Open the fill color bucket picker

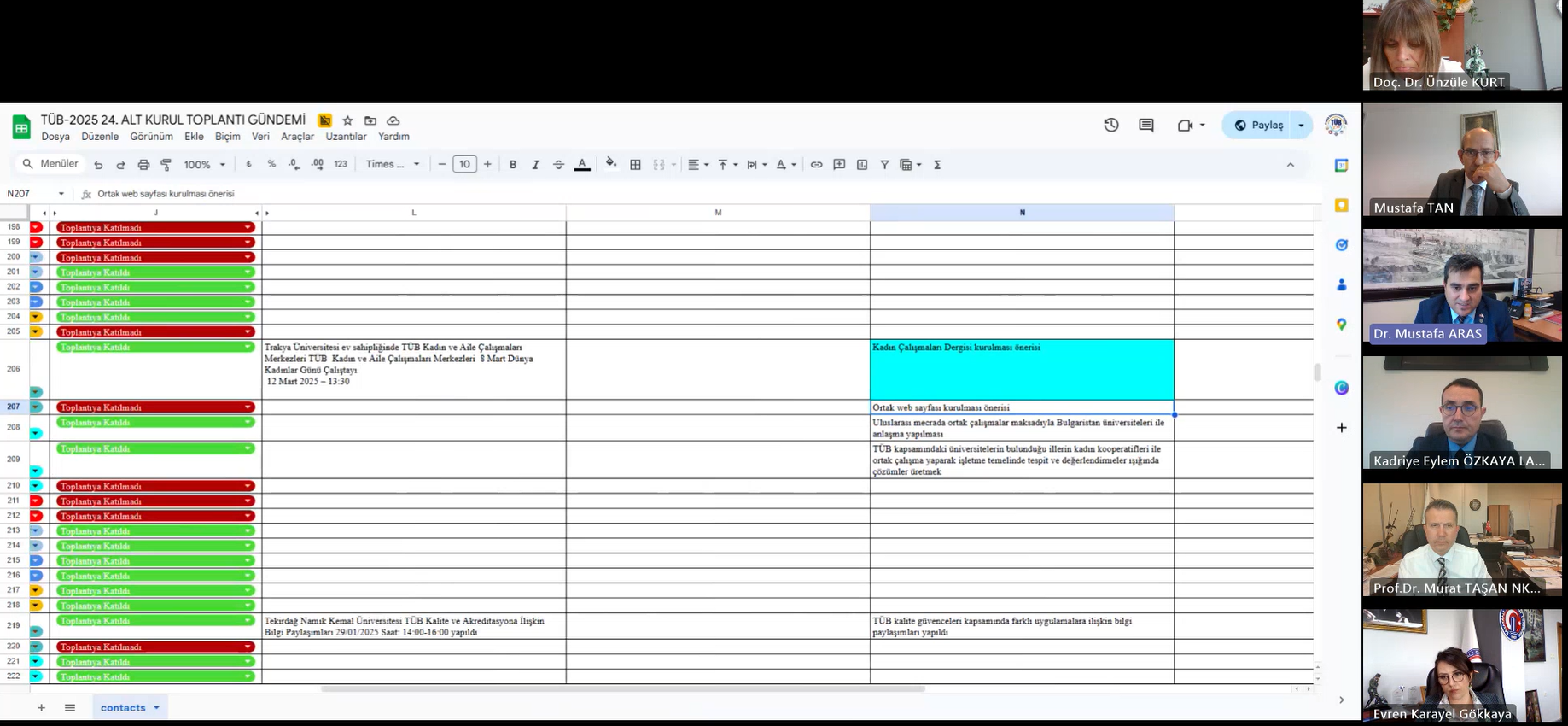610,164
